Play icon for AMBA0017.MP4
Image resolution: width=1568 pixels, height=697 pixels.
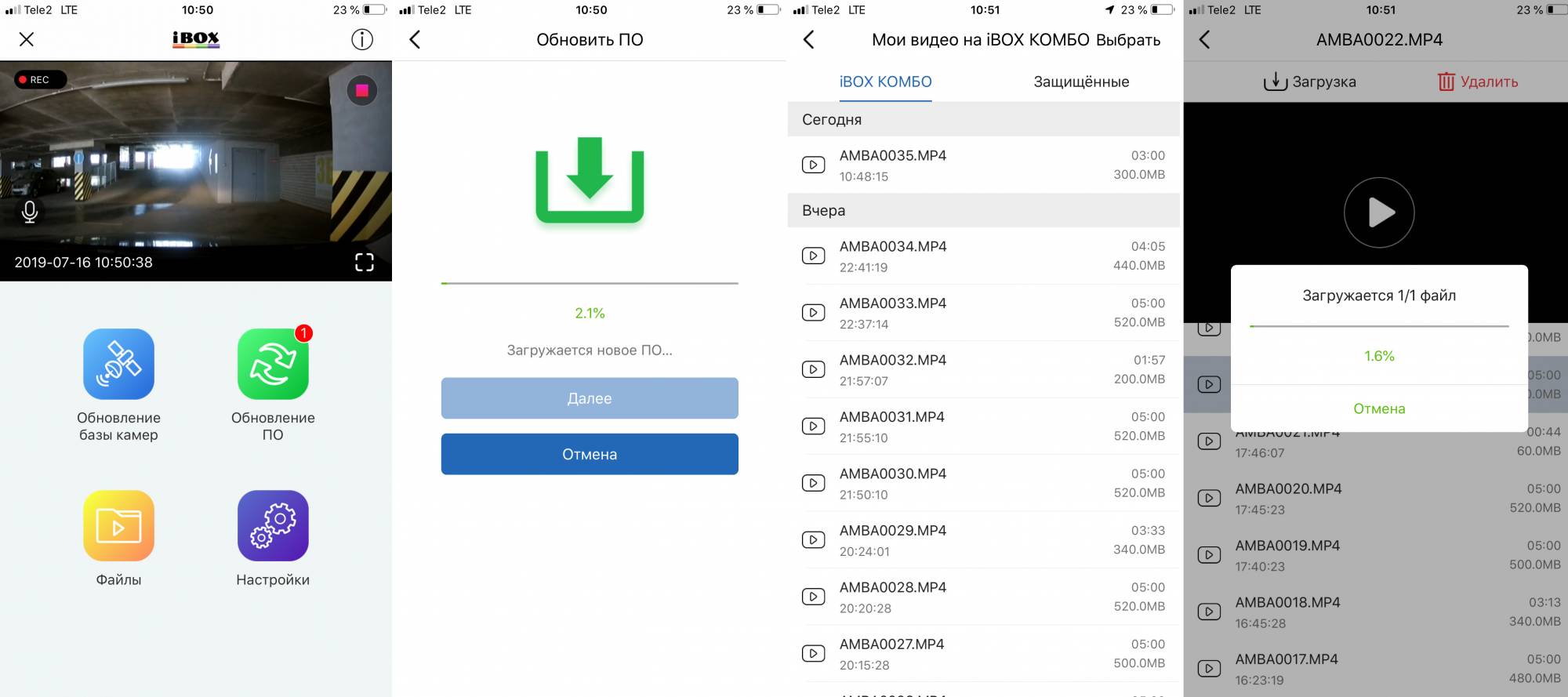click(x=1209, y=668)
